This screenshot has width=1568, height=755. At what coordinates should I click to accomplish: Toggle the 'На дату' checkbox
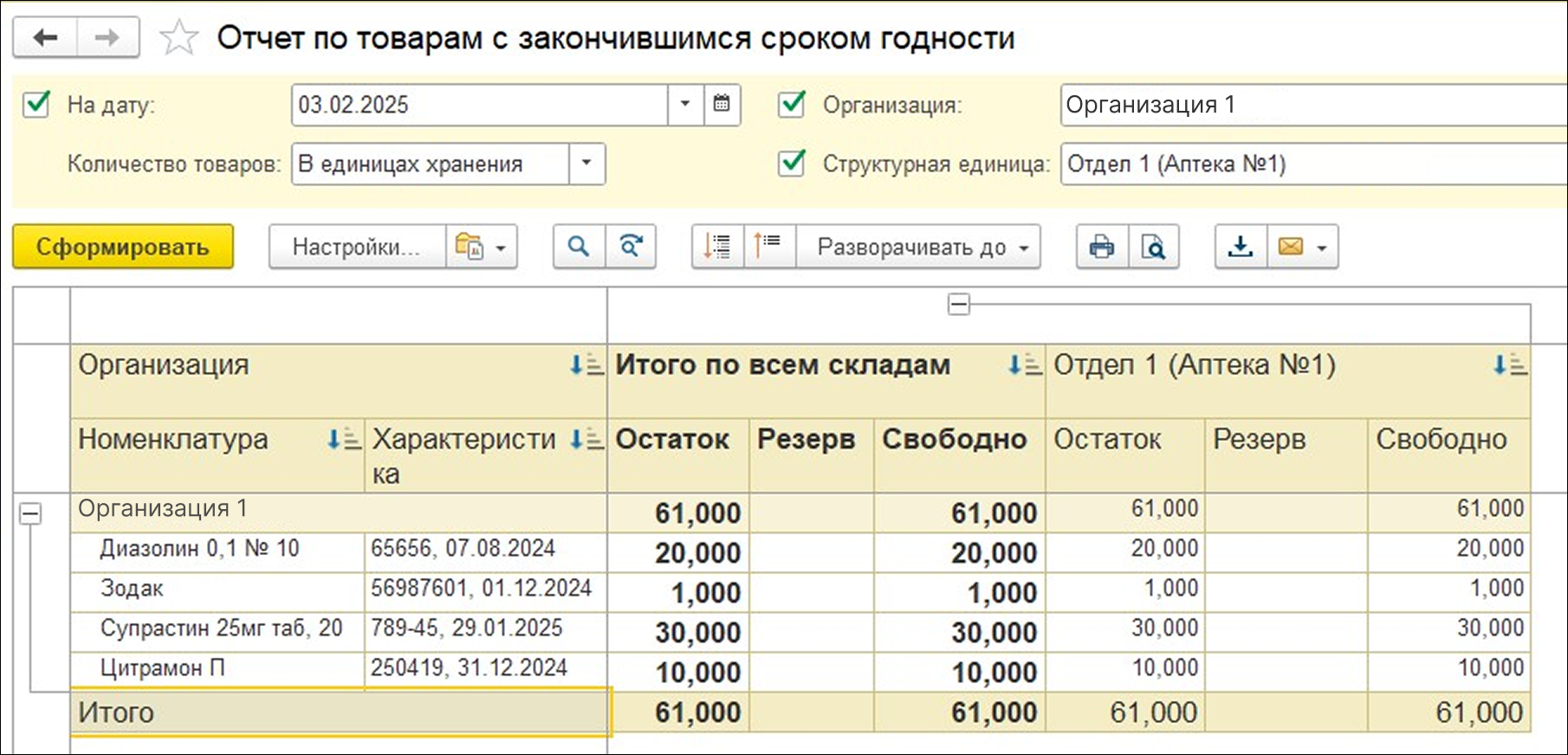[x=36, y=105]
